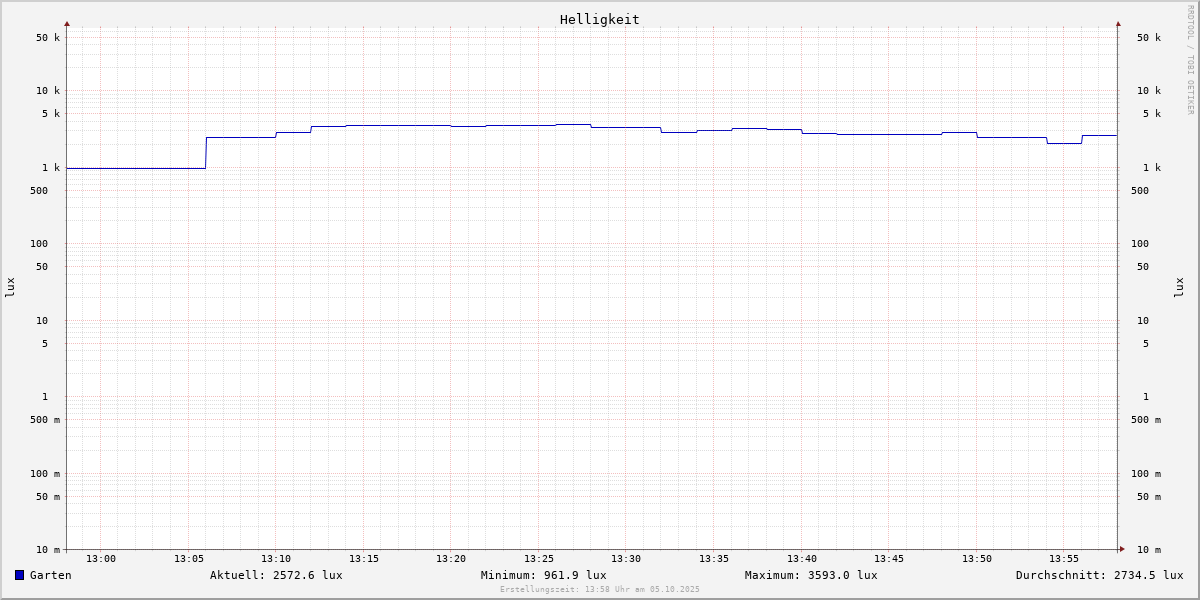The image size is (1200, 600).
Task: Pick the 13:15 time axis tick label
Action: 364,559
